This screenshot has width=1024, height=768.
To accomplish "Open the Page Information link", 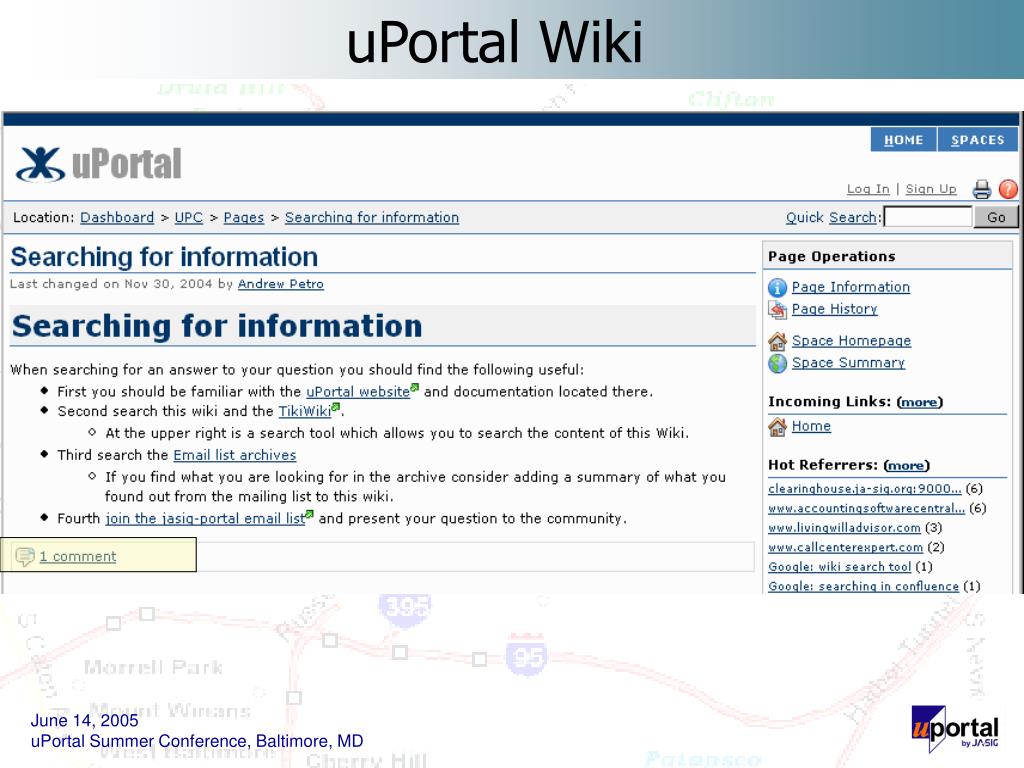I will pos(851,287).
